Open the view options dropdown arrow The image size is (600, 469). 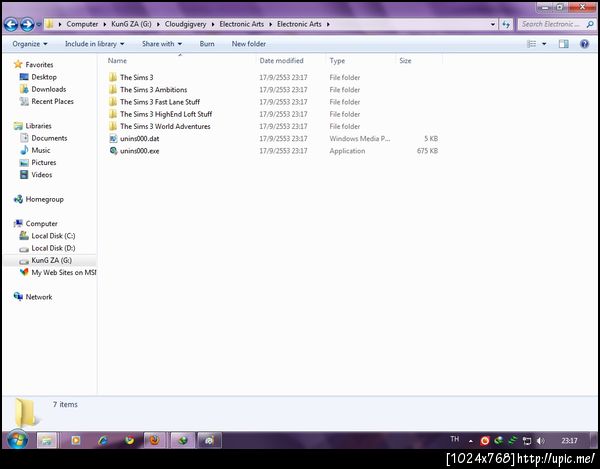click(544, 44)
